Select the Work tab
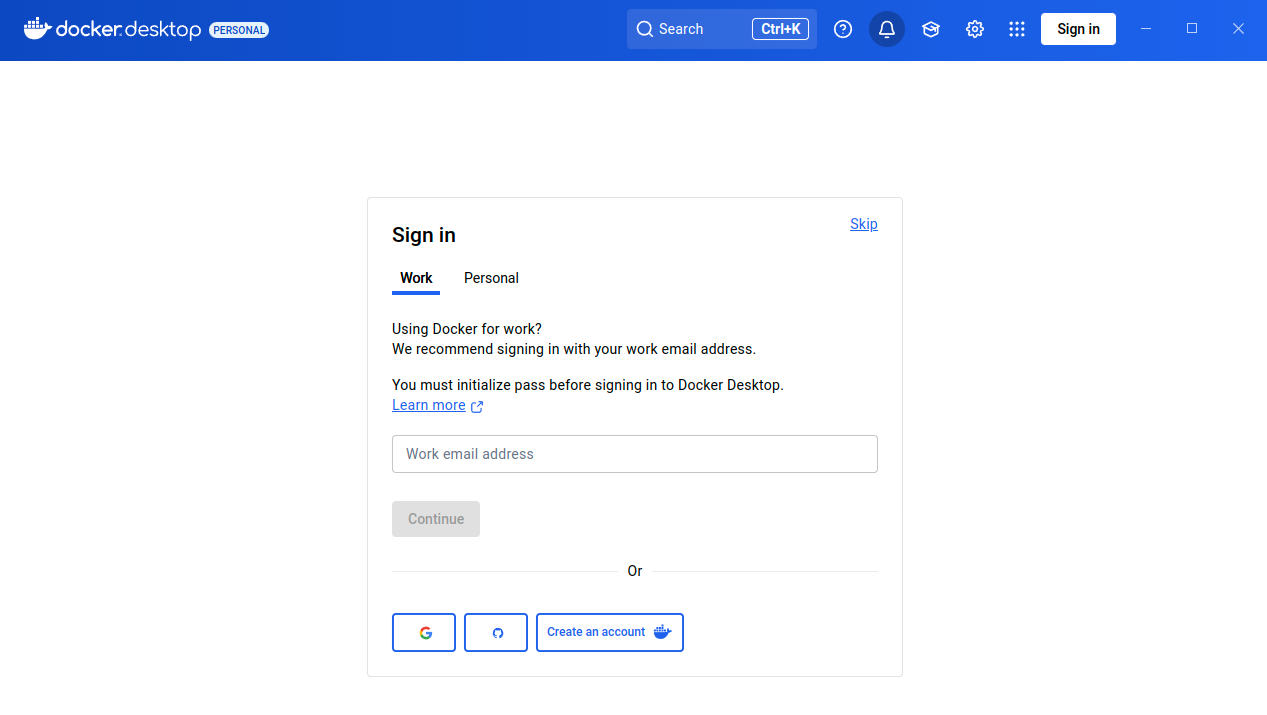 (x=416, y=278)
